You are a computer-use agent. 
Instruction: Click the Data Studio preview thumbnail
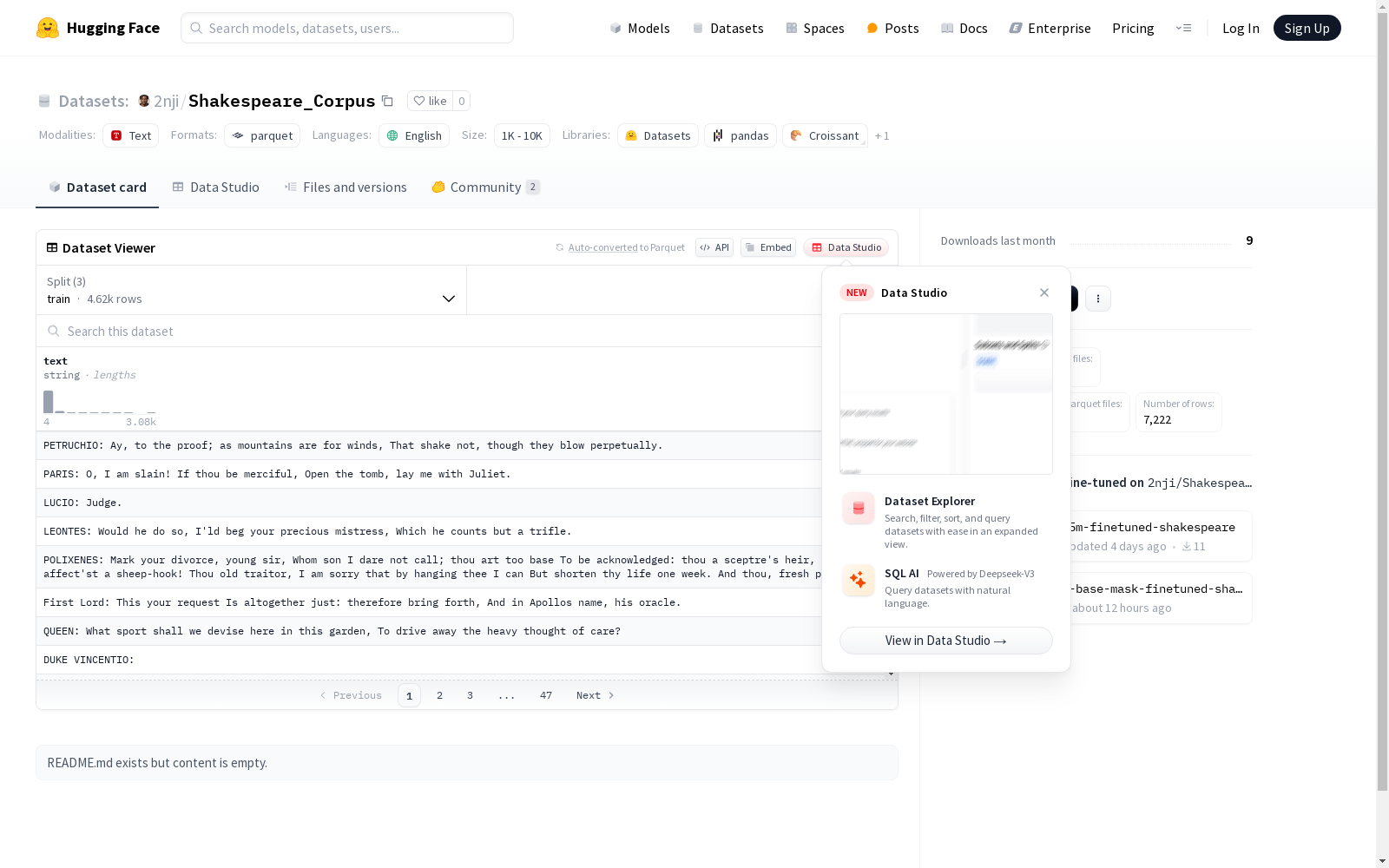coord(946,394)
